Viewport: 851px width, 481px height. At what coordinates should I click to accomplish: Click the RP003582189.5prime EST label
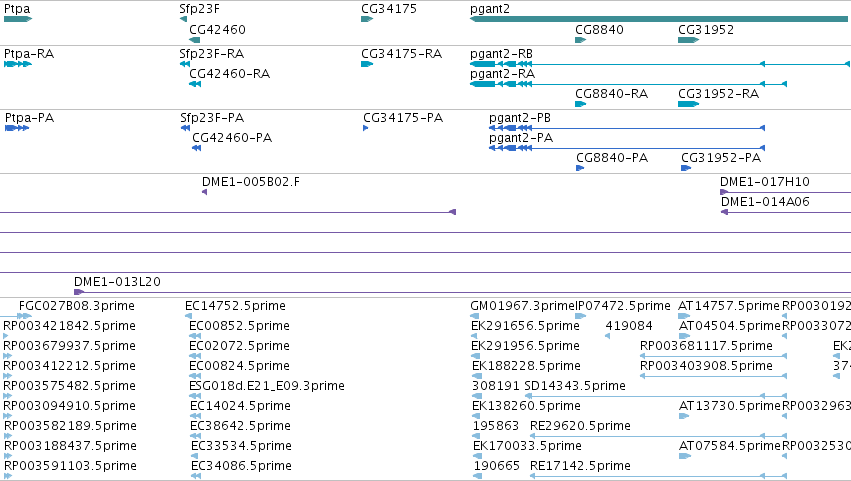point(70,426)
